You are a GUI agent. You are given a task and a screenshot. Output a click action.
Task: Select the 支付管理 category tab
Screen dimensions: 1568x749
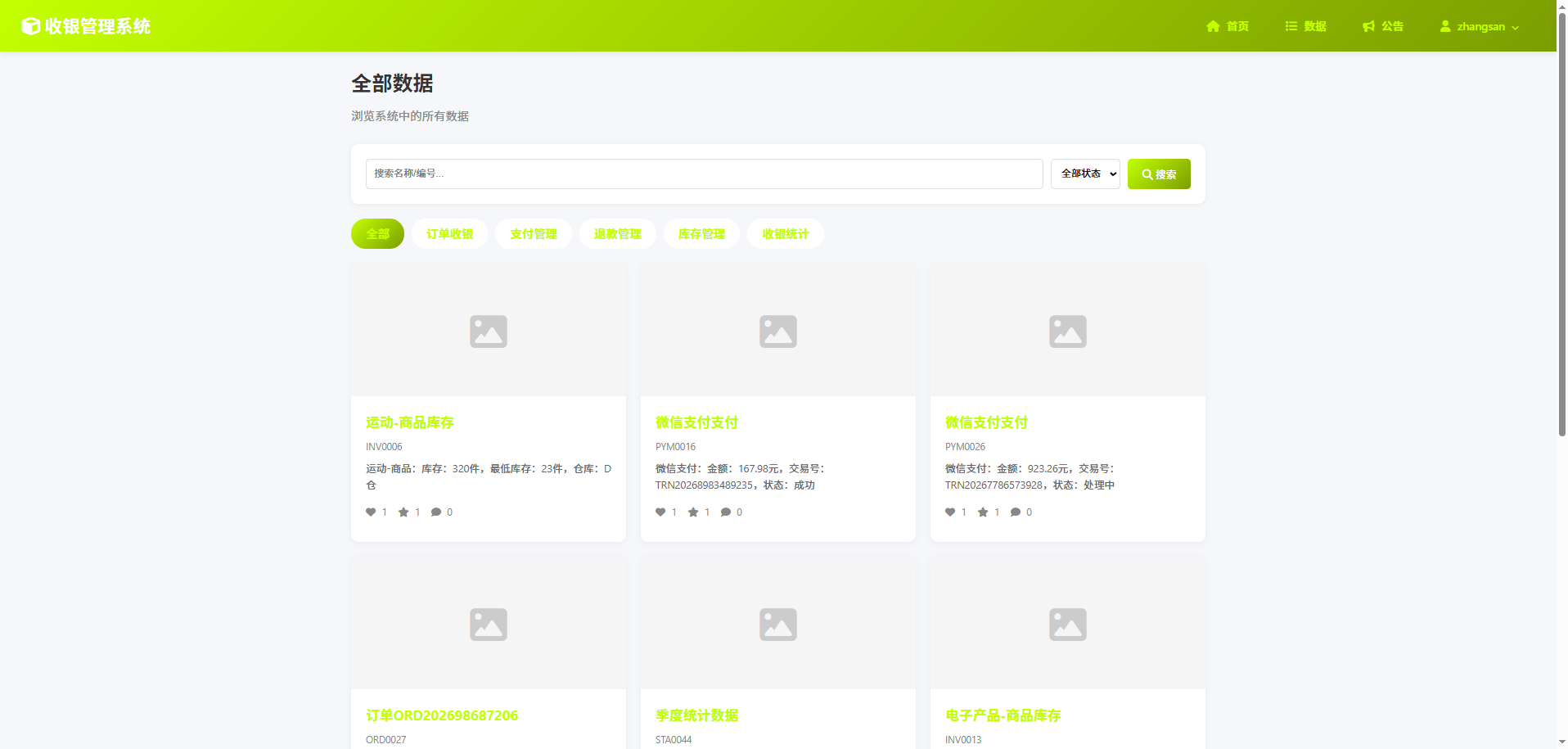pyautogui.click(x=534, y=234)
